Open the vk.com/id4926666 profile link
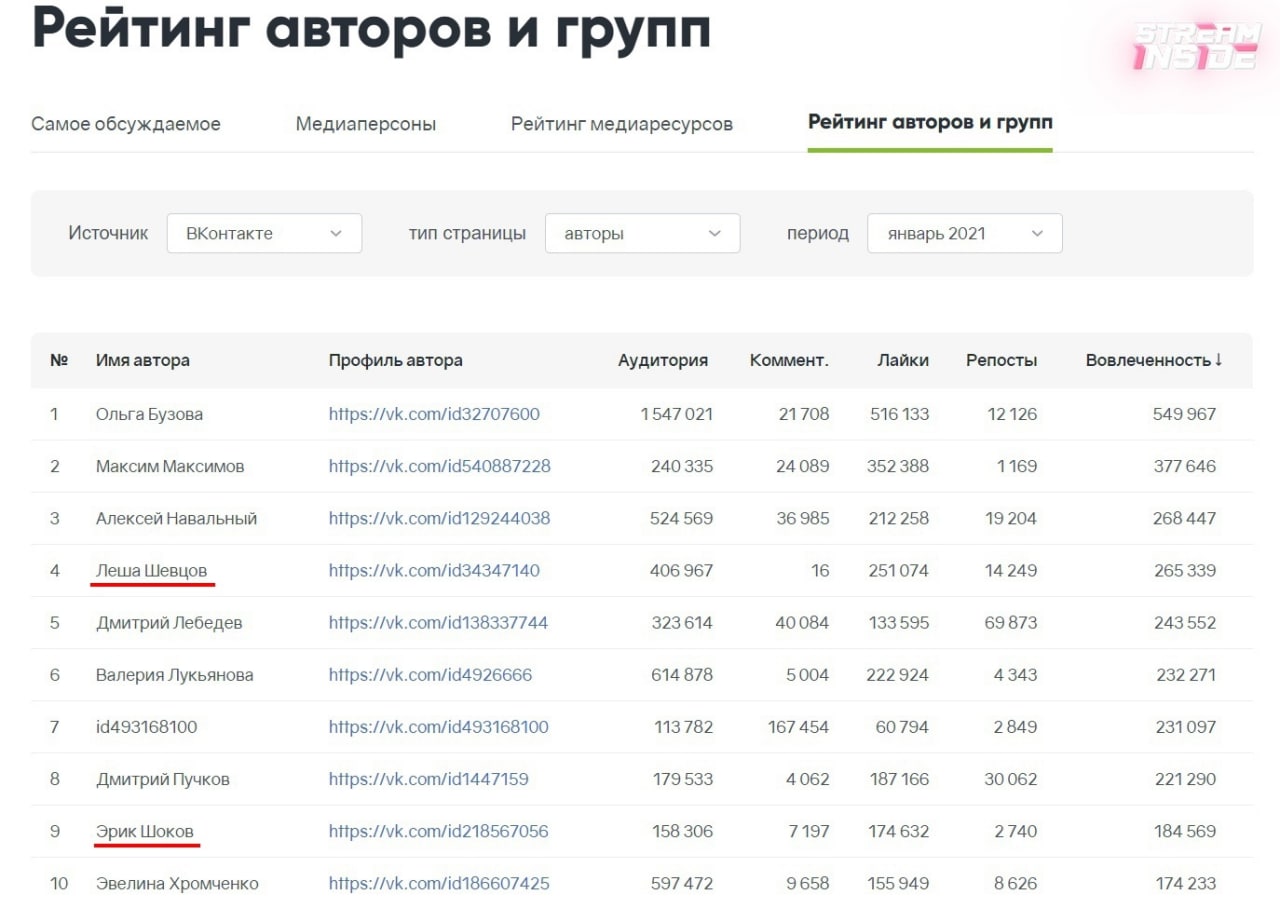Image resolution: width=1280 pixels, height=908 pixels. point(431,675)
